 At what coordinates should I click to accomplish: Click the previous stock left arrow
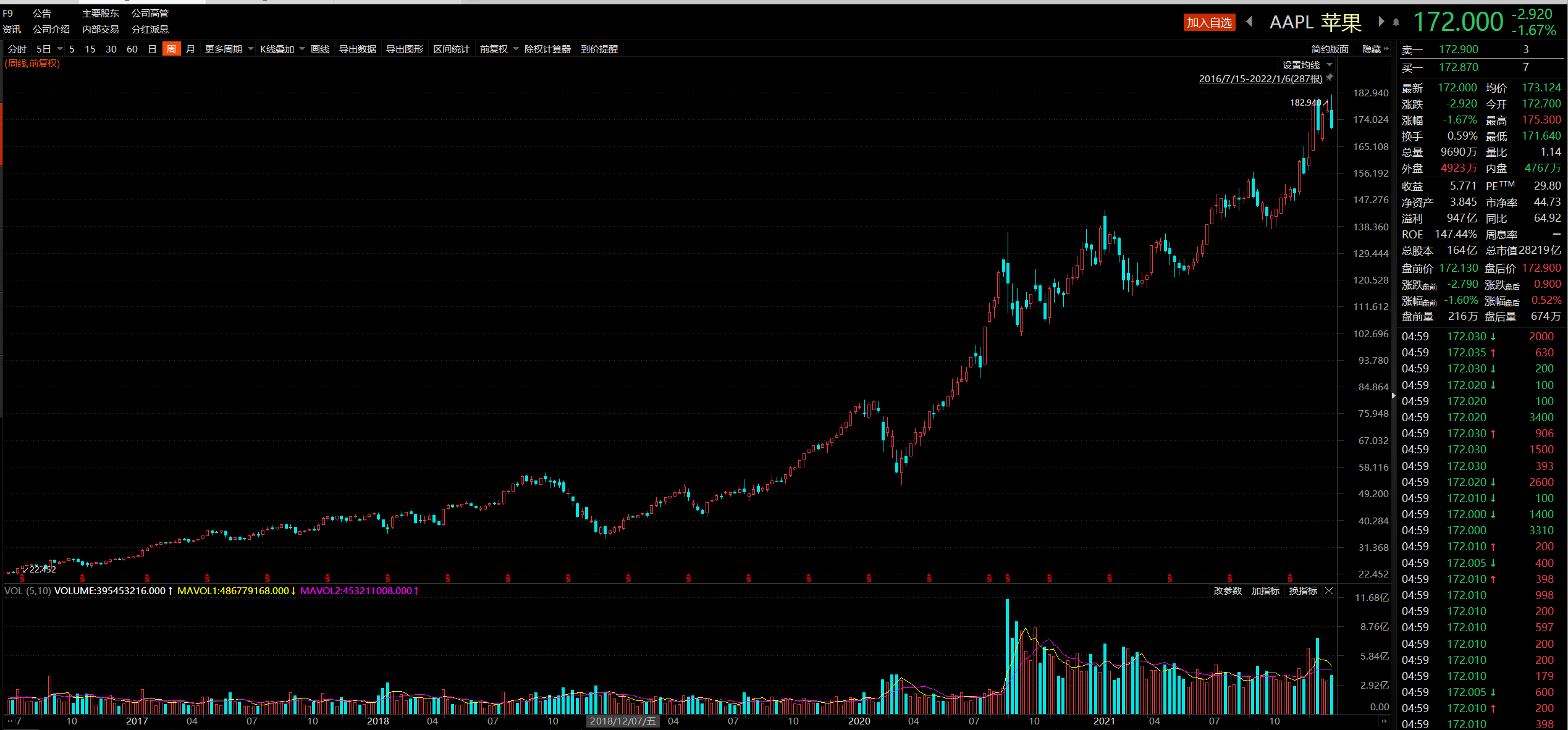click(1249, 22)
